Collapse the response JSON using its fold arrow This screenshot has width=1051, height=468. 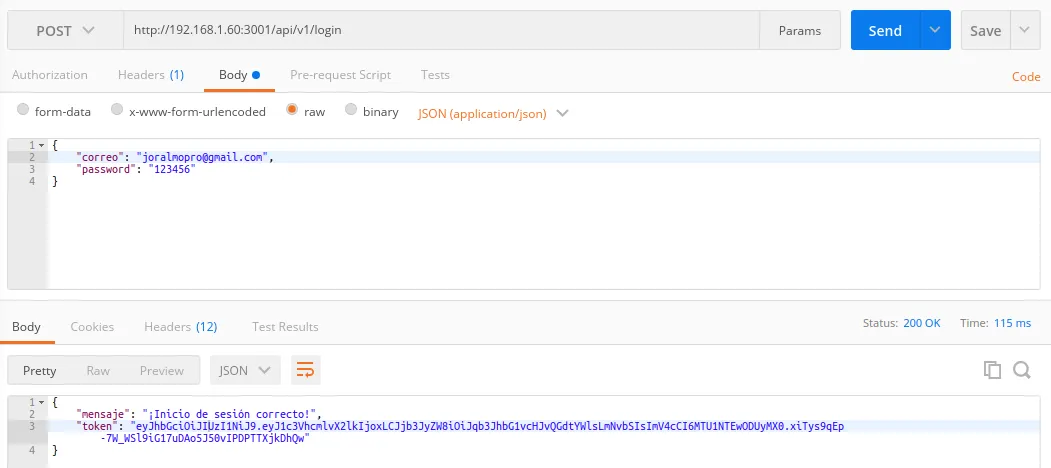tap(41, 401)
